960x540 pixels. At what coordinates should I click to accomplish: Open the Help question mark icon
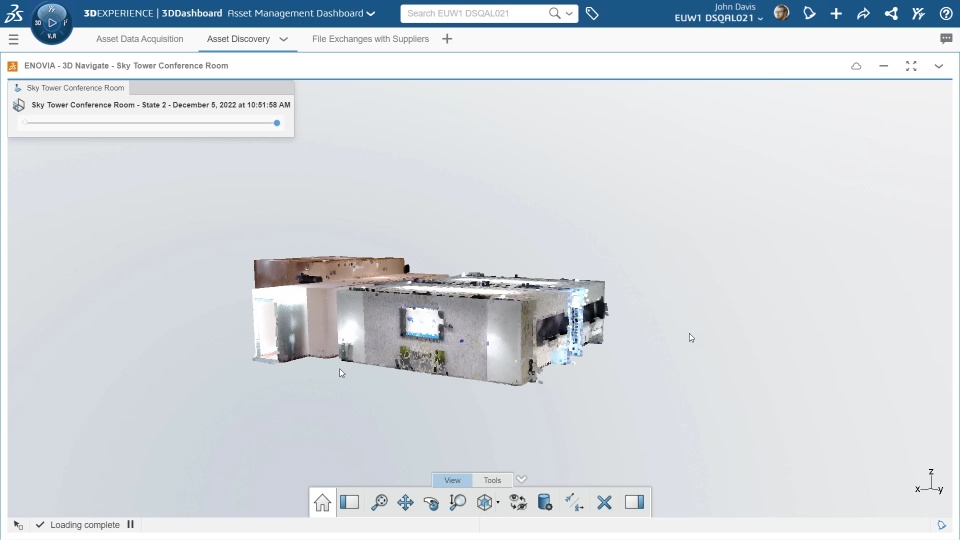946,13
